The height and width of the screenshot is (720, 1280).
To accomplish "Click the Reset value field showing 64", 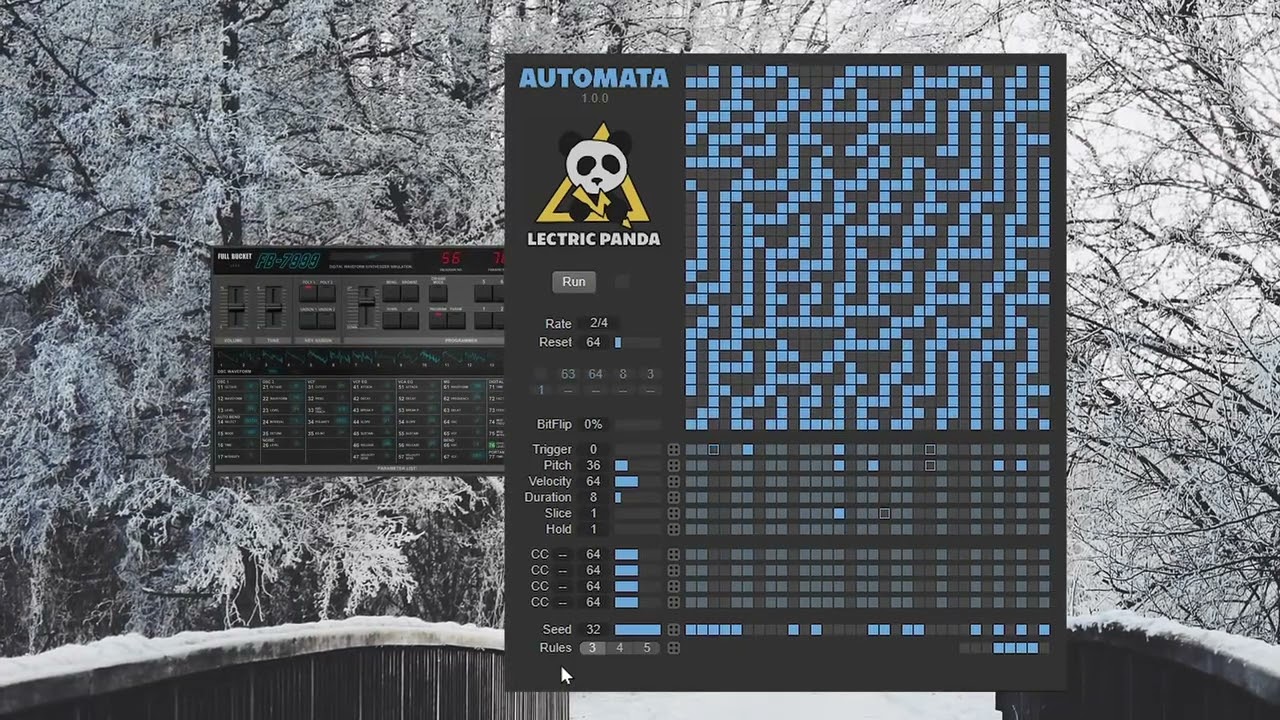I will click(593, 342).
